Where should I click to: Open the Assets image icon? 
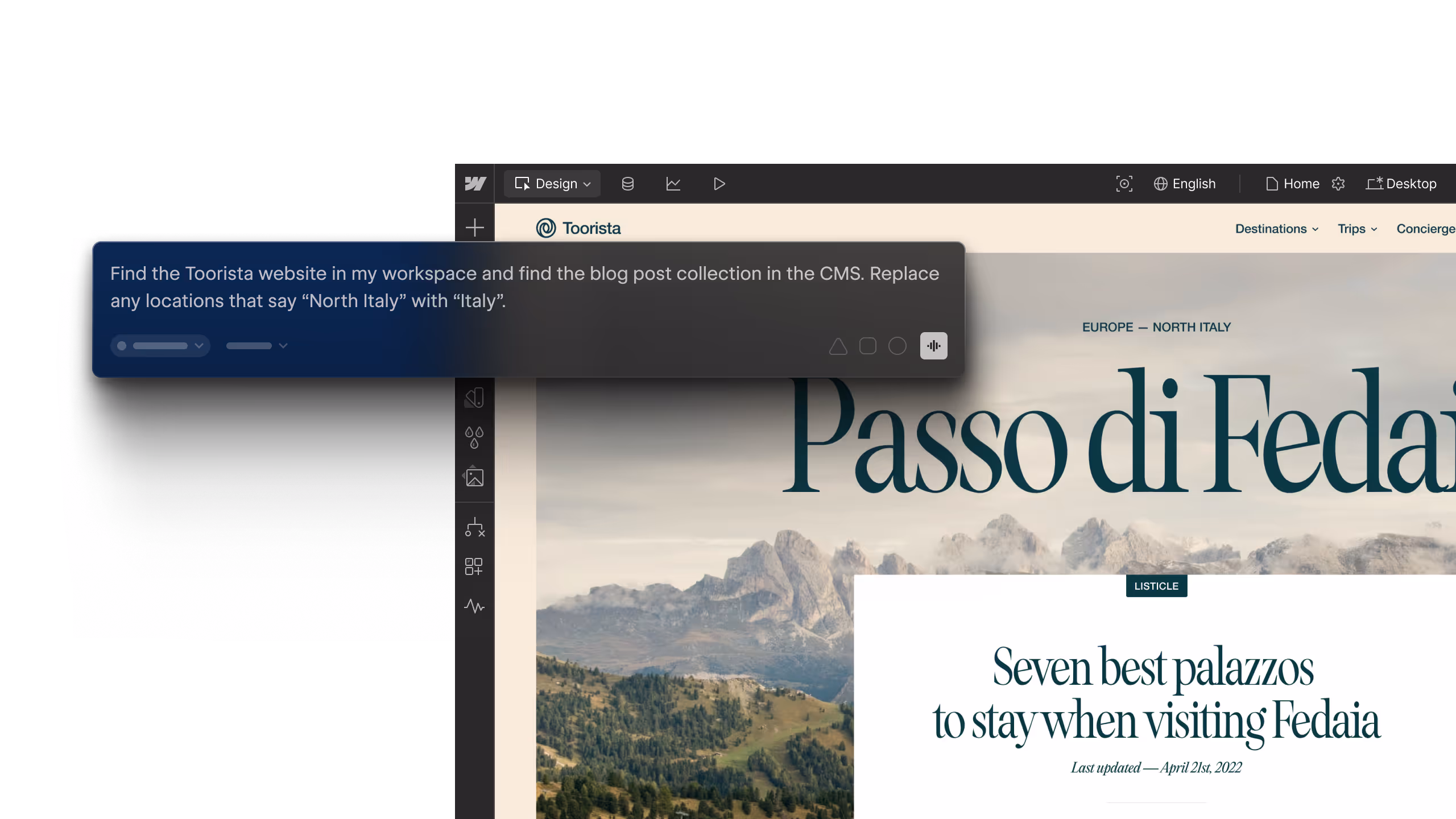474,477
